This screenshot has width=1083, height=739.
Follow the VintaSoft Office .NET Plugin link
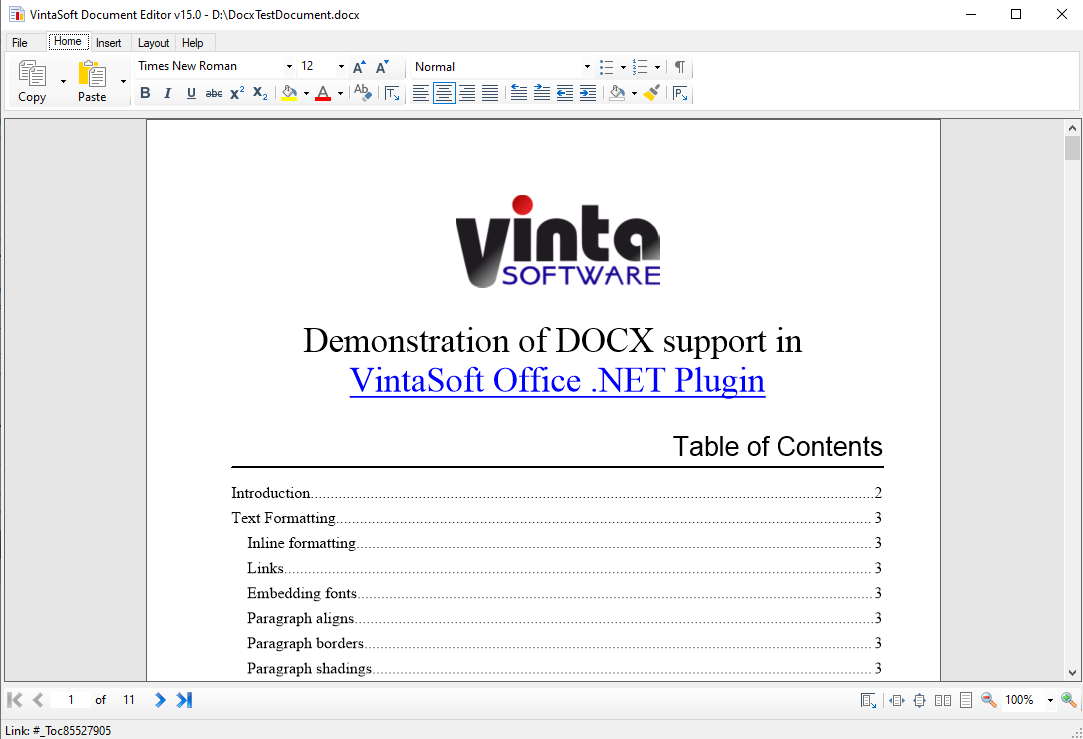point(557,381)
